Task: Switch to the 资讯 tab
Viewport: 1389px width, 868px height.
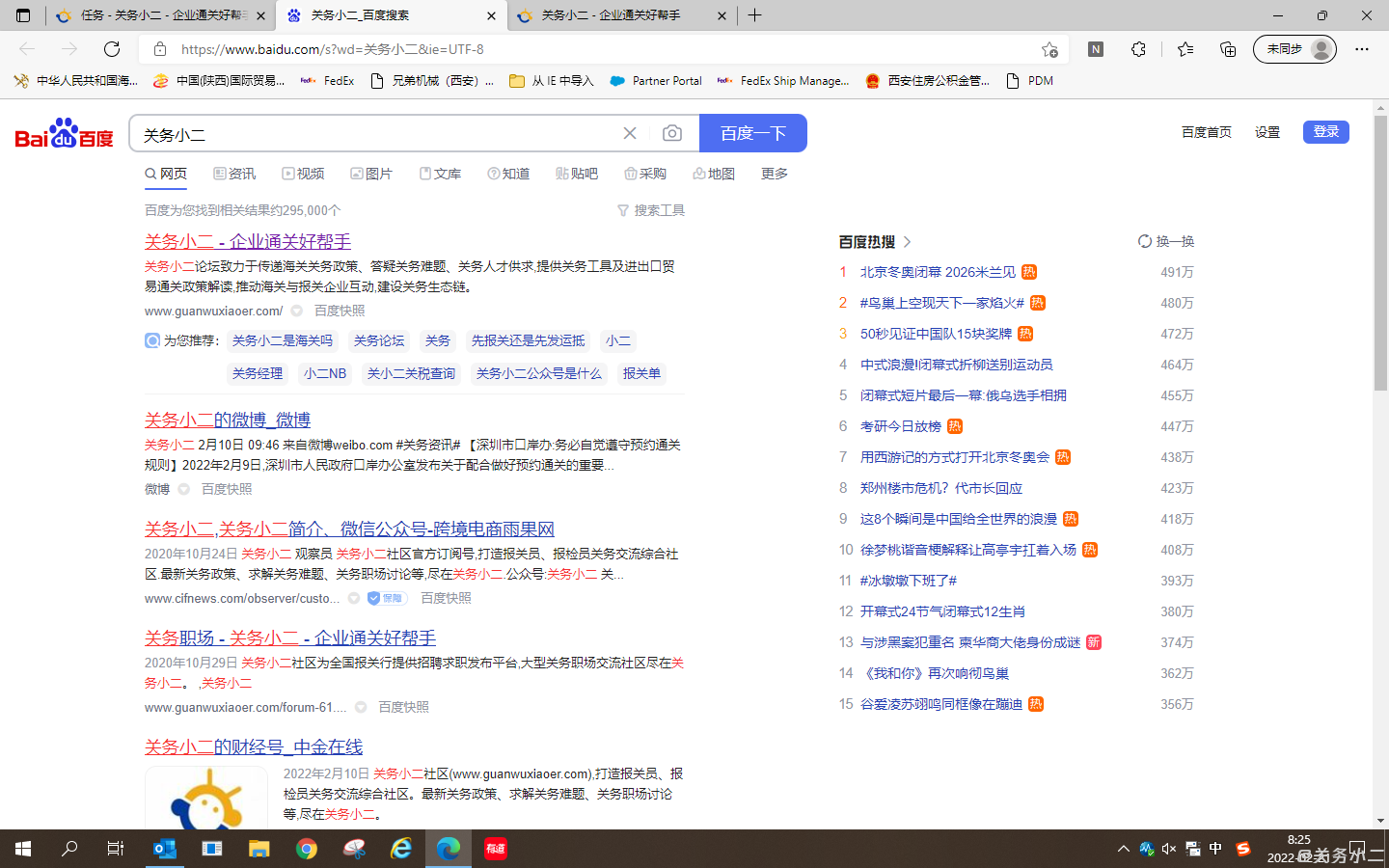Action: pos(234,174)
